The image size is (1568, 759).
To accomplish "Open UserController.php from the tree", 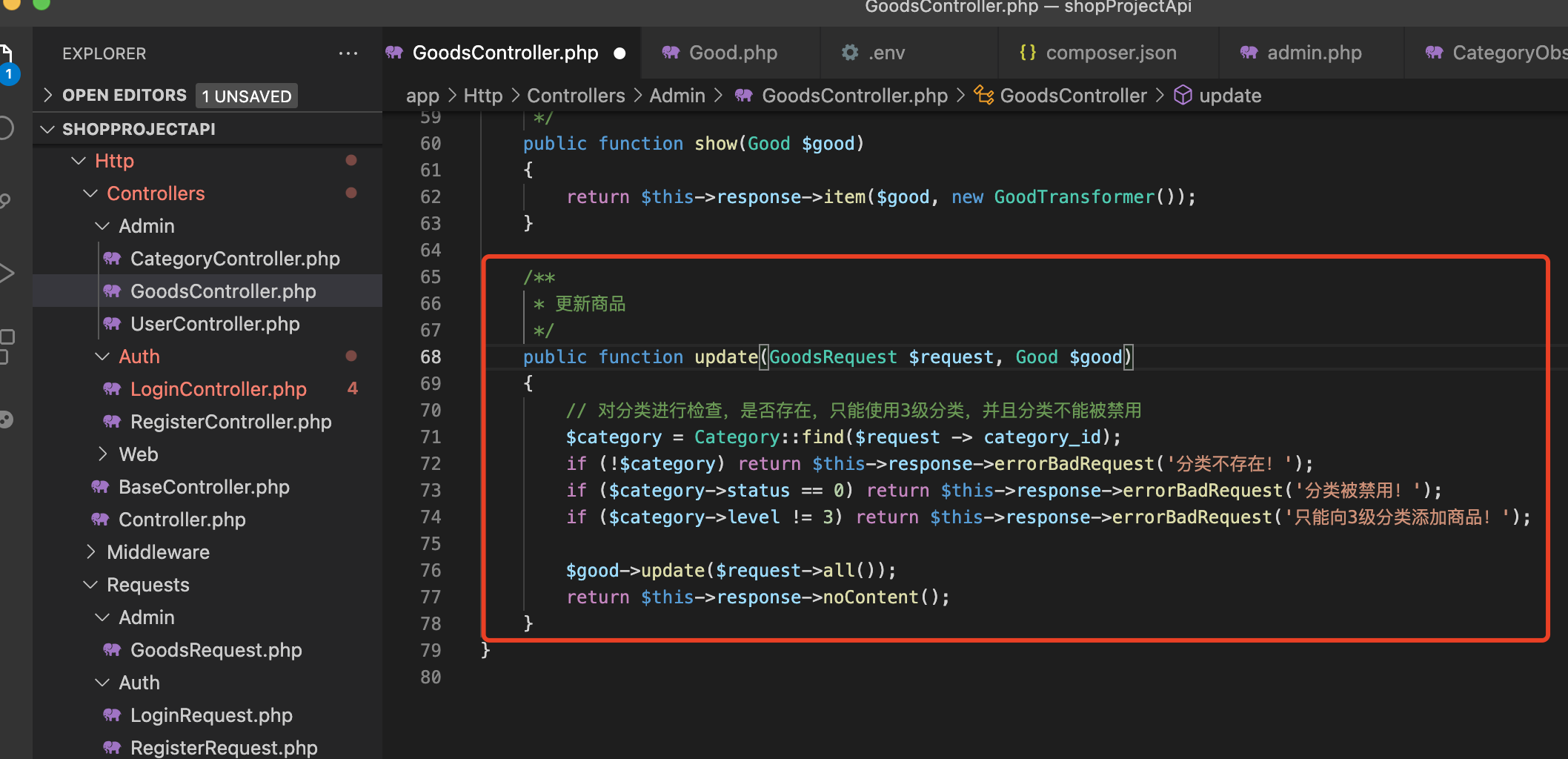I will pos(207,324).
